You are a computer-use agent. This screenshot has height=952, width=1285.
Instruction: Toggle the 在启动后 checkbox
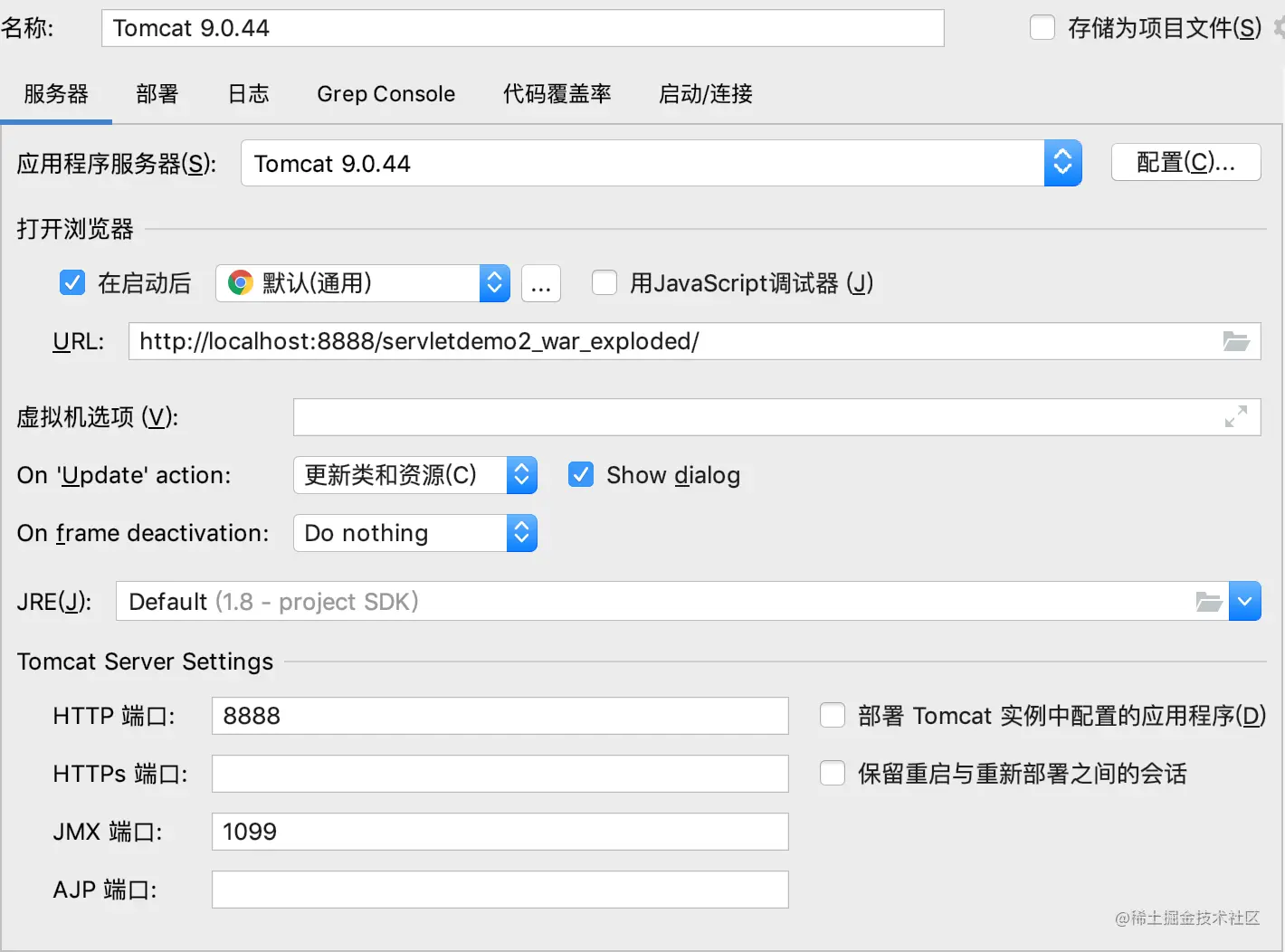[72, 283]
